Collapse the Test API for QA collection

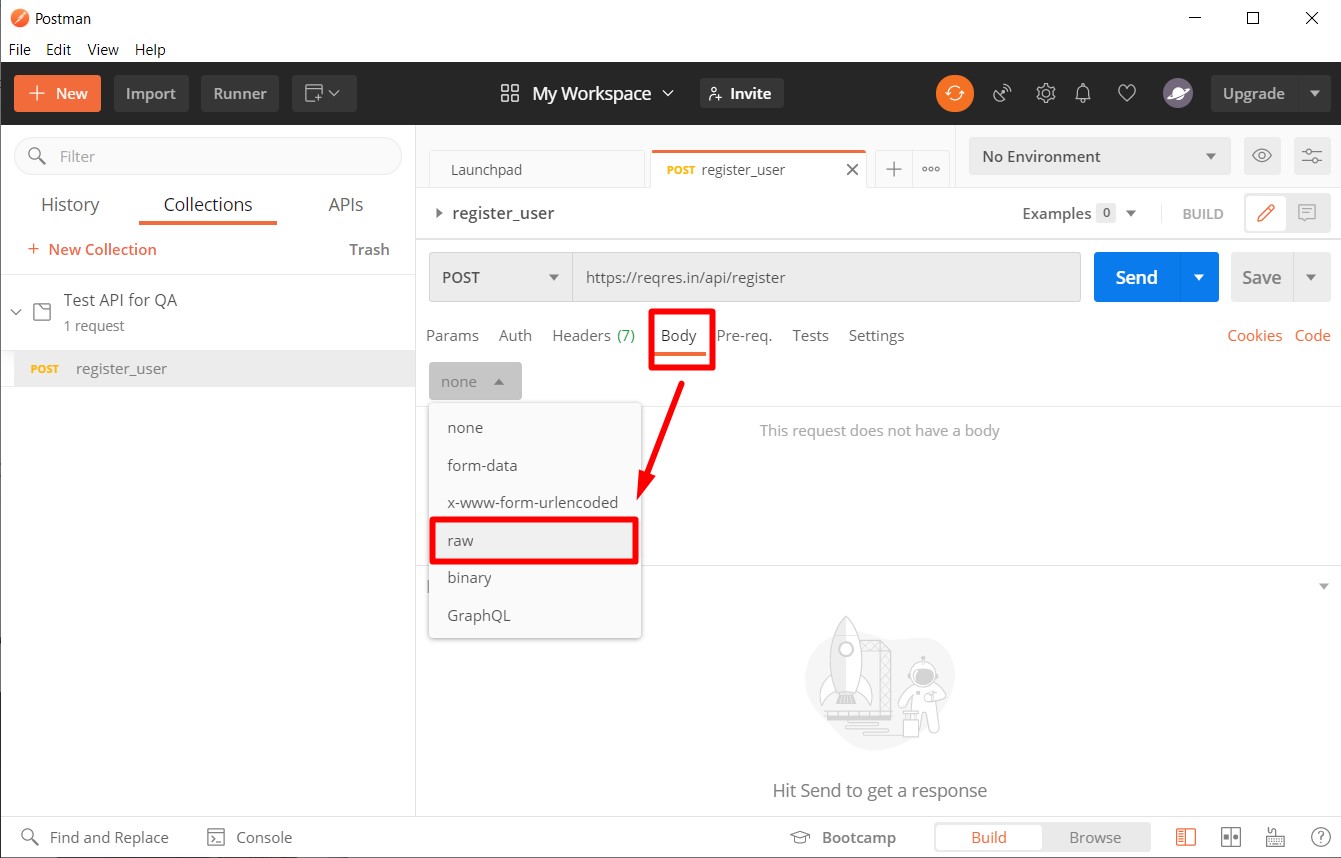pyautogui.click(x=16, y=312)
